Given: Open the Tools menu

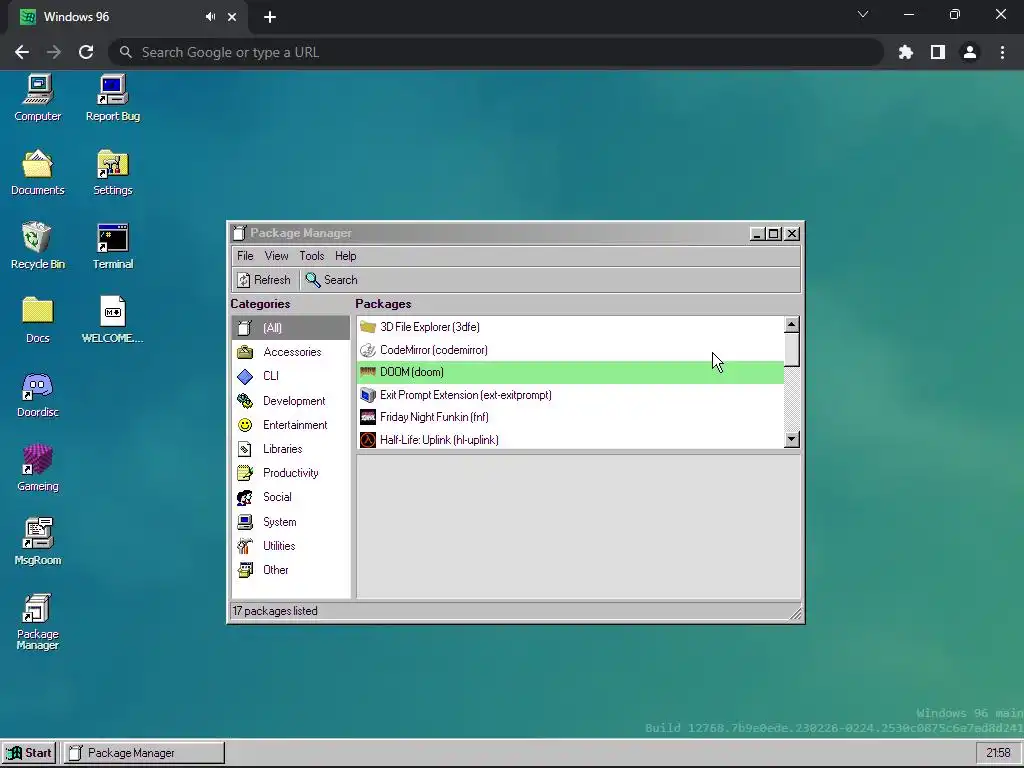Looking at the screenshot, I should click(312, 256).
